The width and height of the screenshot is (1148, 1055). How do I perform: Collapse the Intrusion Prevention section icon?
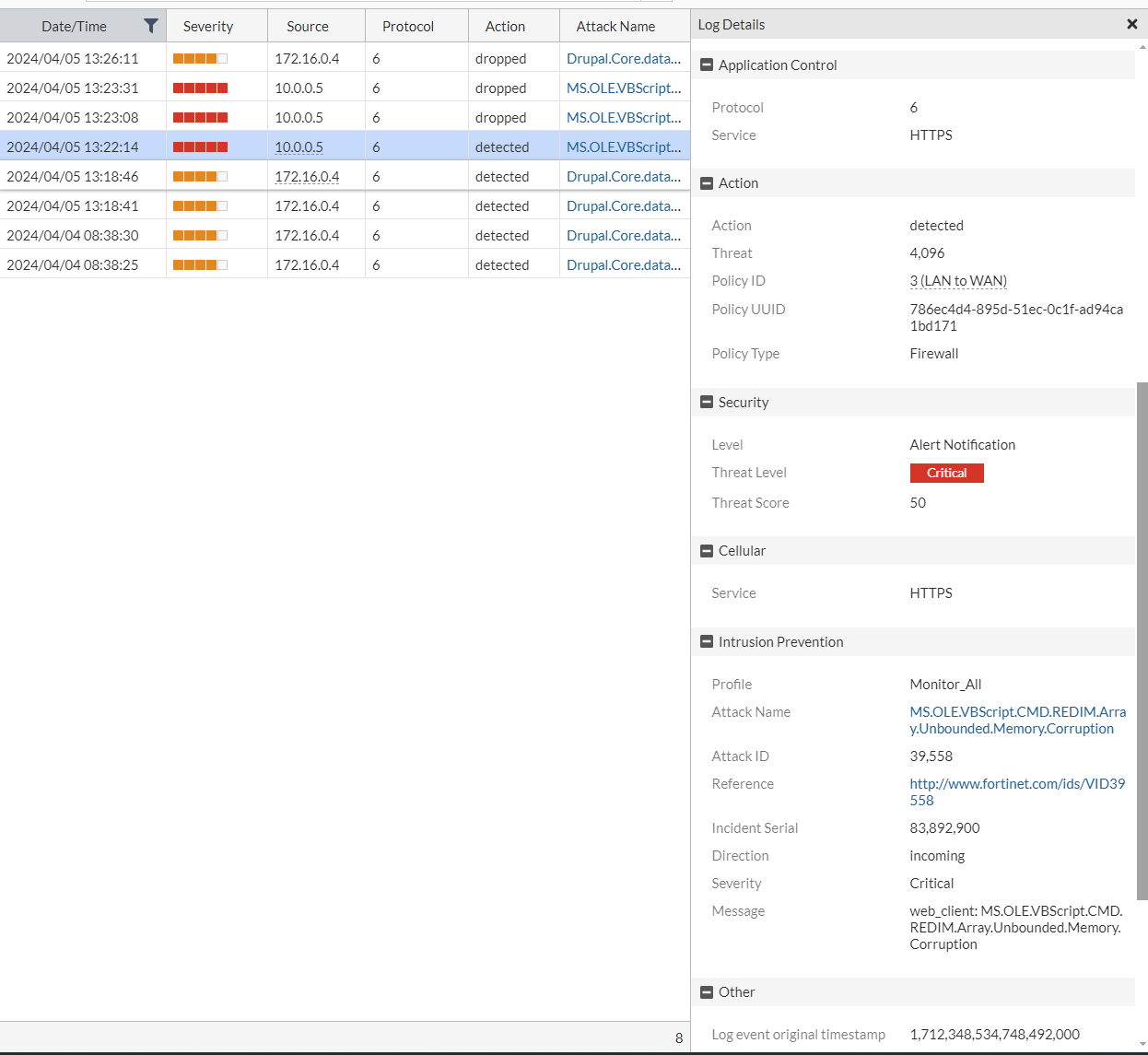pos(707,642)
